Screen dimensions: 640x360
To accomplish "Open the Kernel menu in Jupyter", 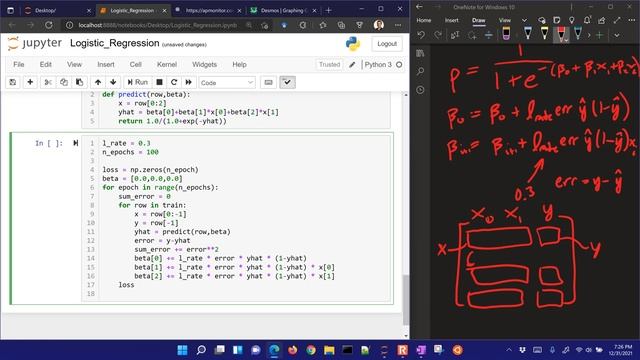I will click(x=167, y=64).
